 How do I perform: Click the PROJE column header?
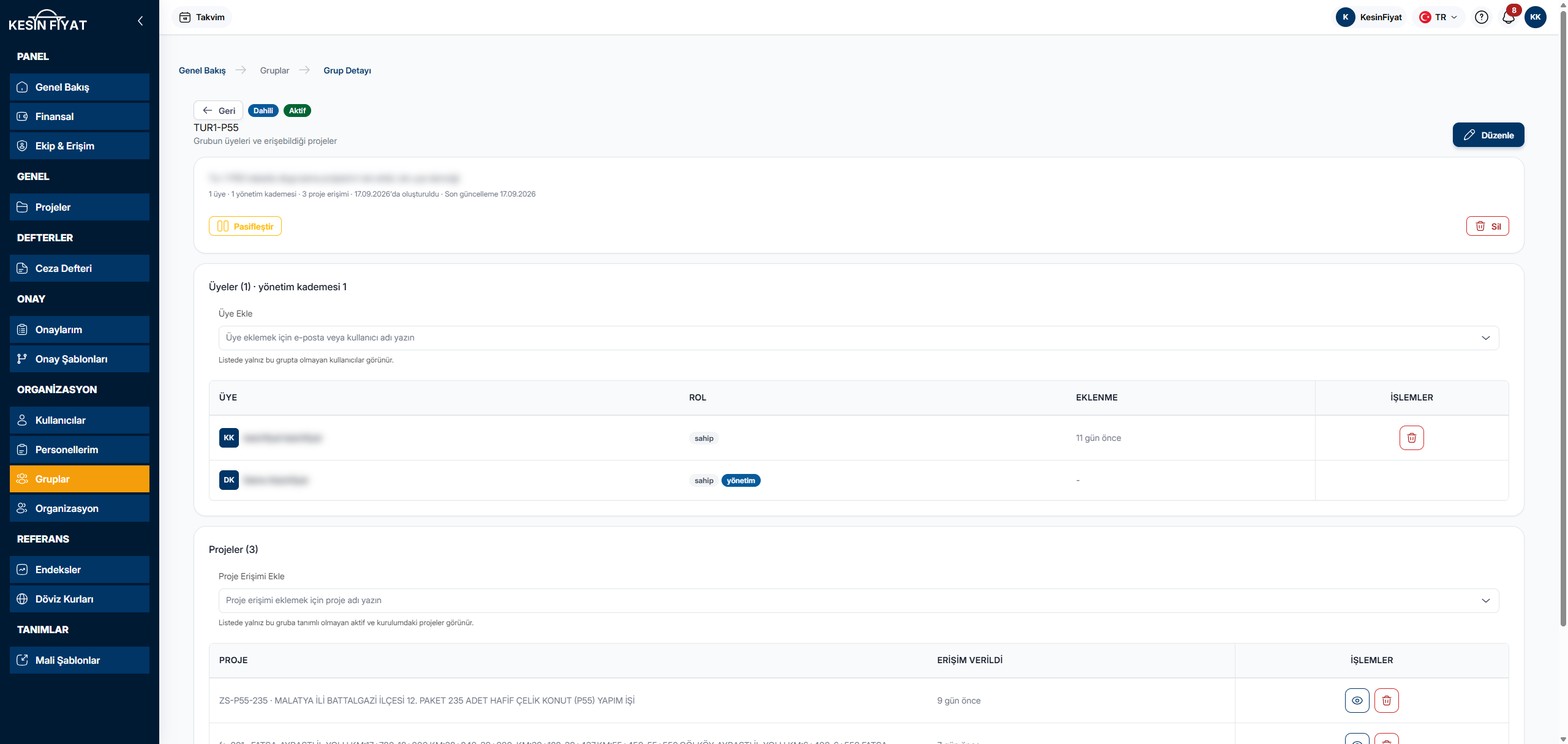pos(233,661)
